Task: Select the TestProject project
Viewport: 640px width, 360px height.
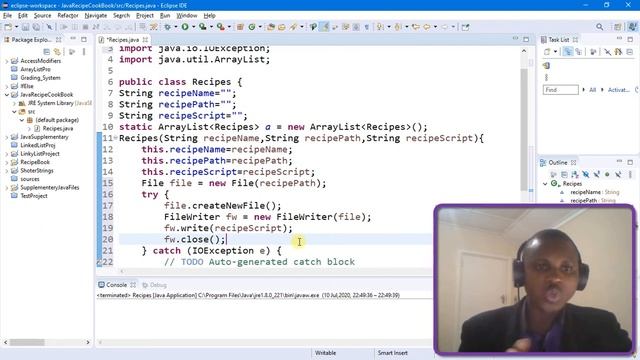Action: (34, 196)
